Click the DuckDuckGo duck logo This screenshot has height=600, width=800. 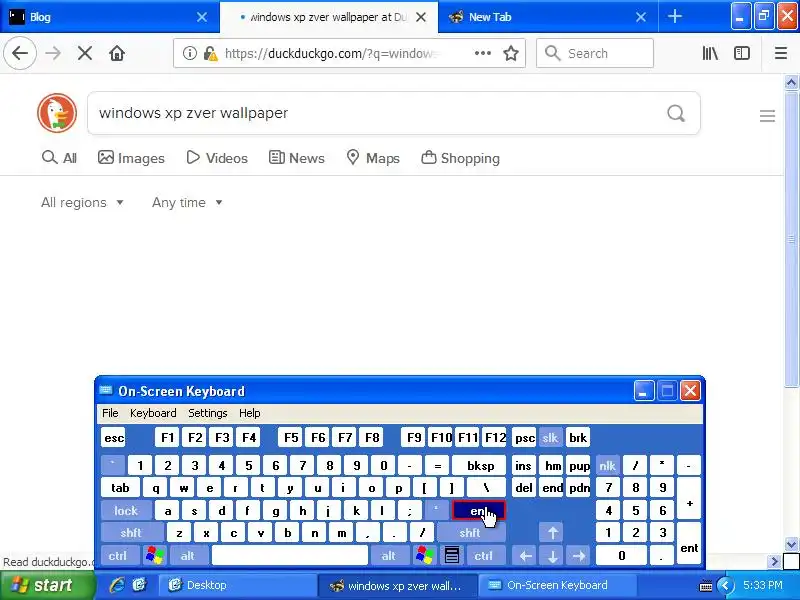click(57, 113)
